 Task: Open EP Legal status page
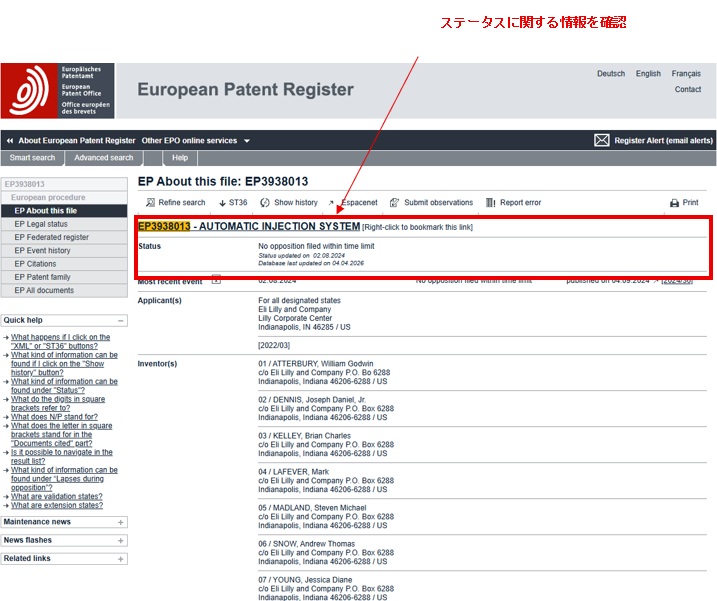(64, 224)
